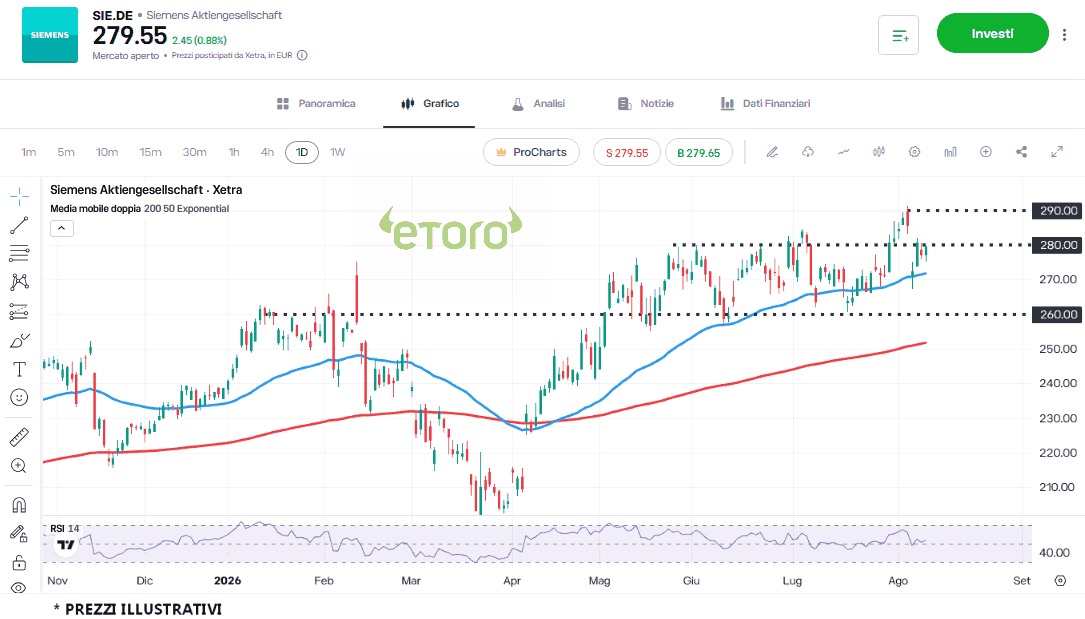Lock all drawing tools
The width and height of the screenshot is (1085, 619).
pyautogui.click(x=19, y=562)
